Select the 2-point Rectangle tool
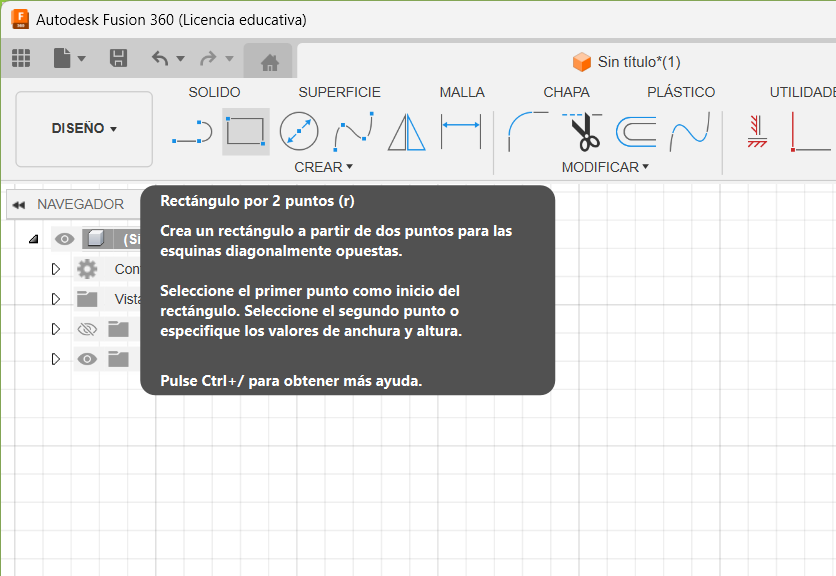This screenshot has height=576, width=836. coord(246,131)
